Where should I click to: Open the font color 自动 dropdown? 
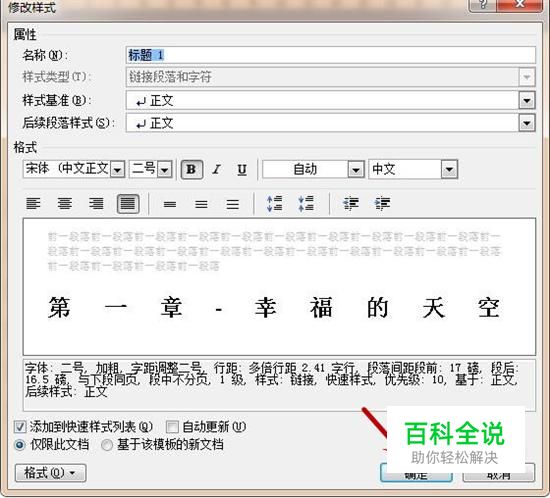click(356, 170)
